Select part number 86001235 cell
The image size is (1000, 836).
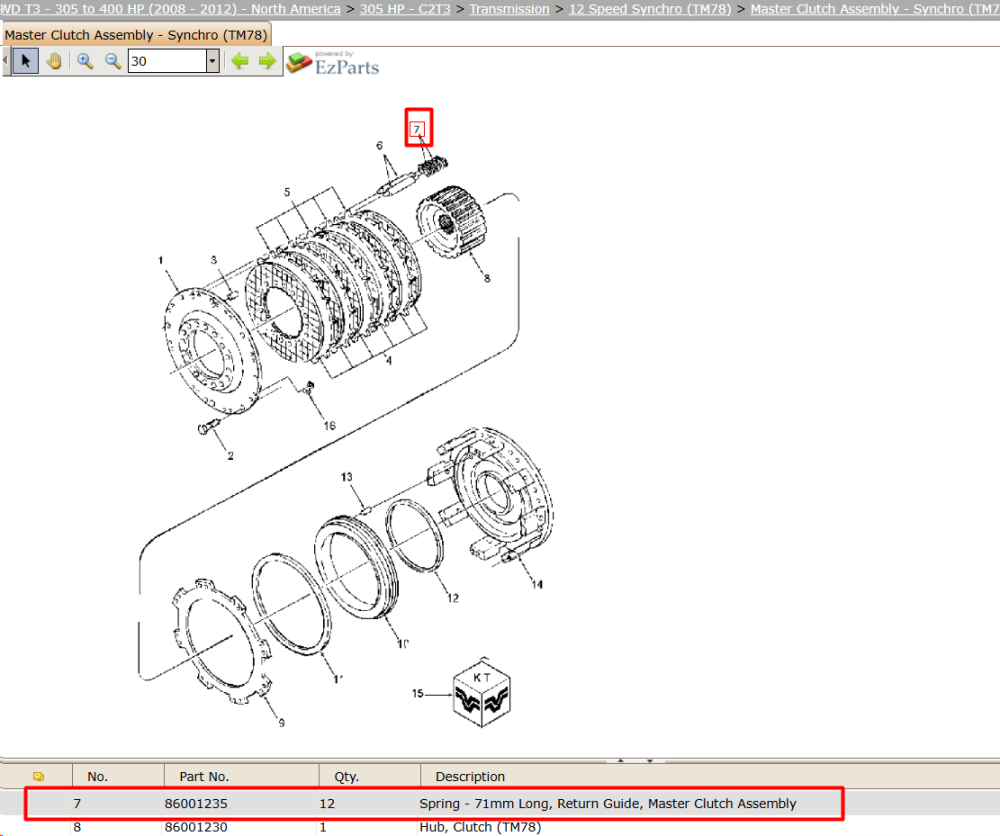pyautogui.click(x=196, y=803)
